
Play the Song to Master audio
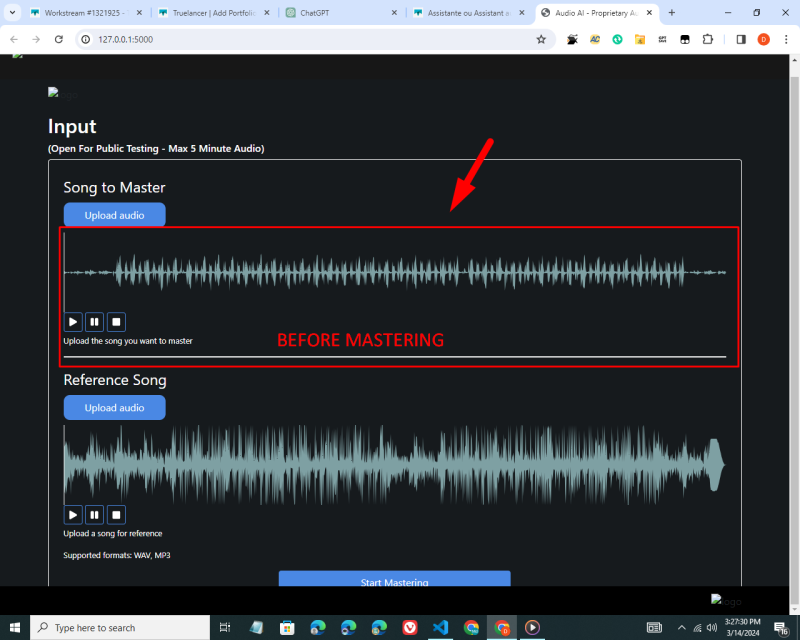point(73,322)
